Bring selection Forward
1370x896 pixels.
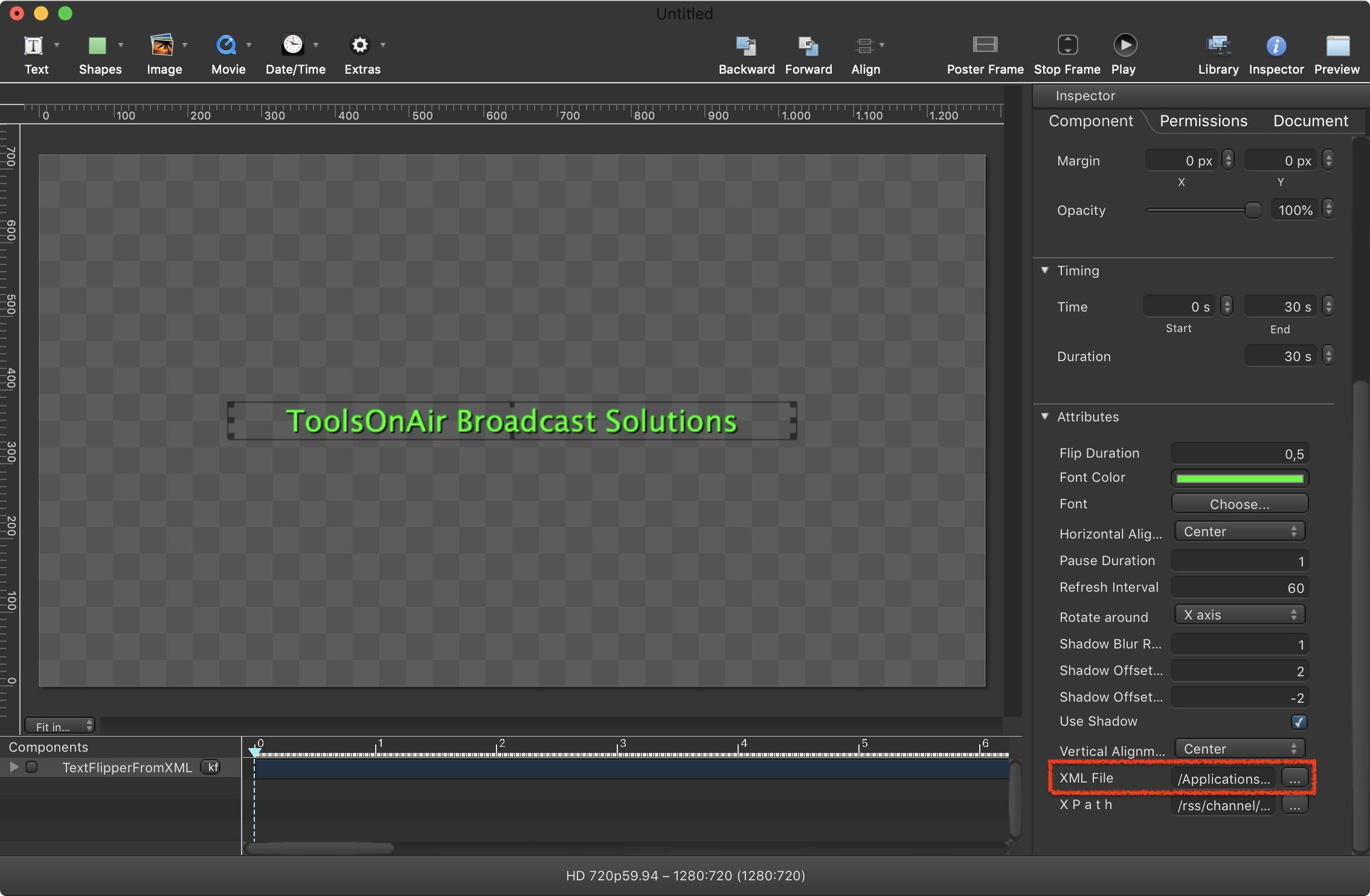pyautogui.click(x=808, y=46)
